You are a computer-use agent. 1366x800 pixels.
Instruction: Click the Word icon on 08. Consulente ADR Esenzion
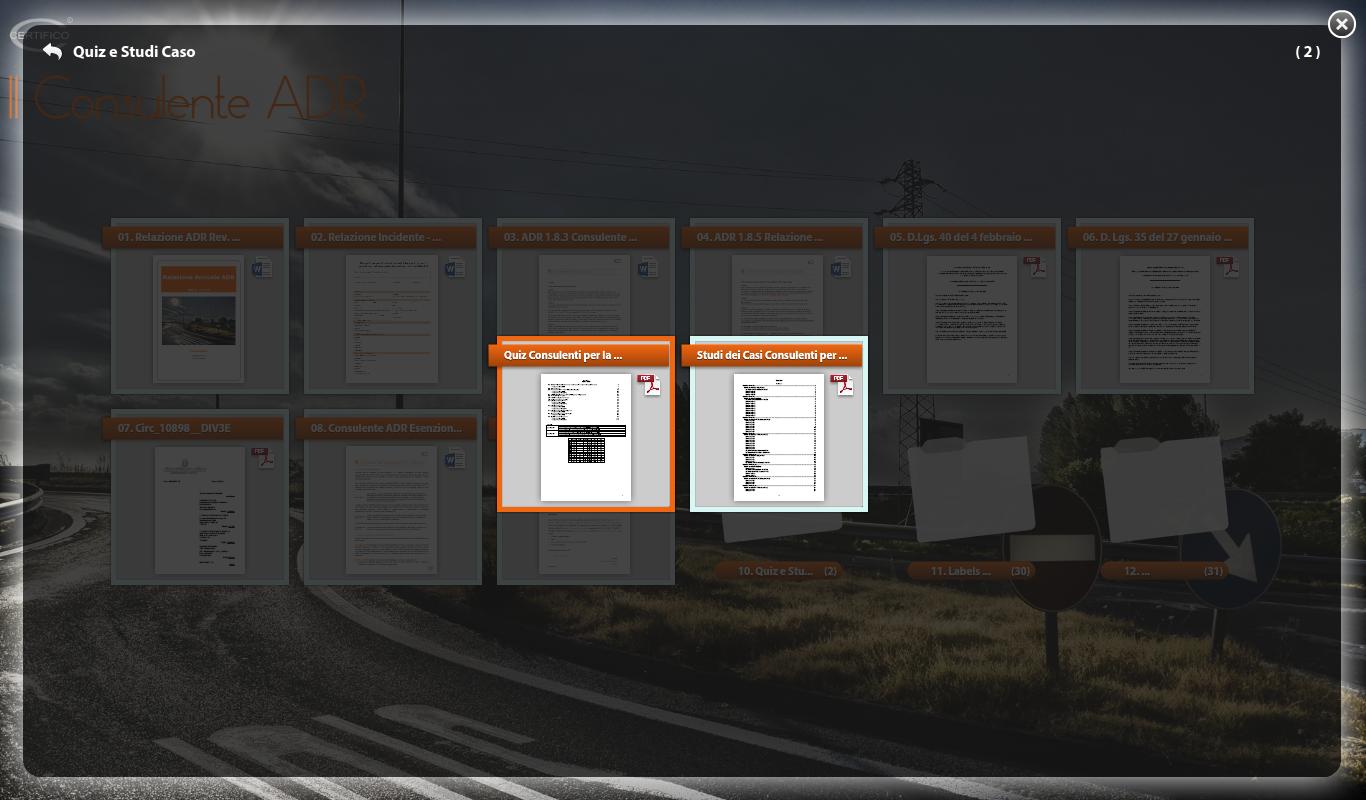[455, 458]
